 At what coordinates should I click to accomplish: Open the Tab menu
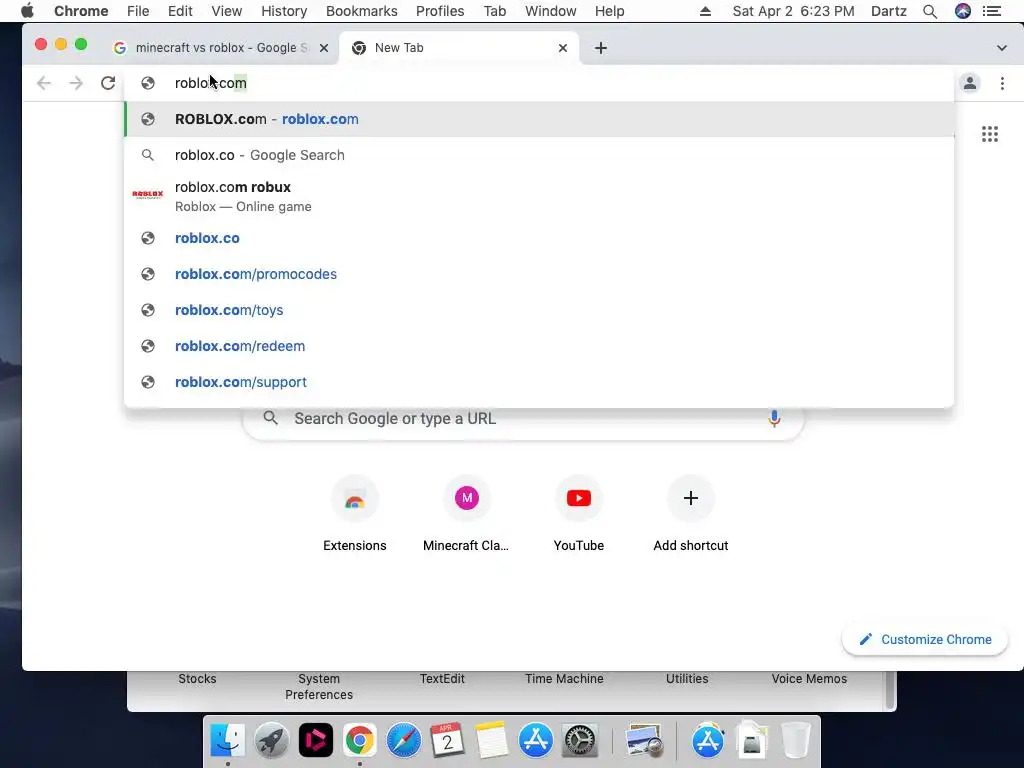tap(494, 11)
